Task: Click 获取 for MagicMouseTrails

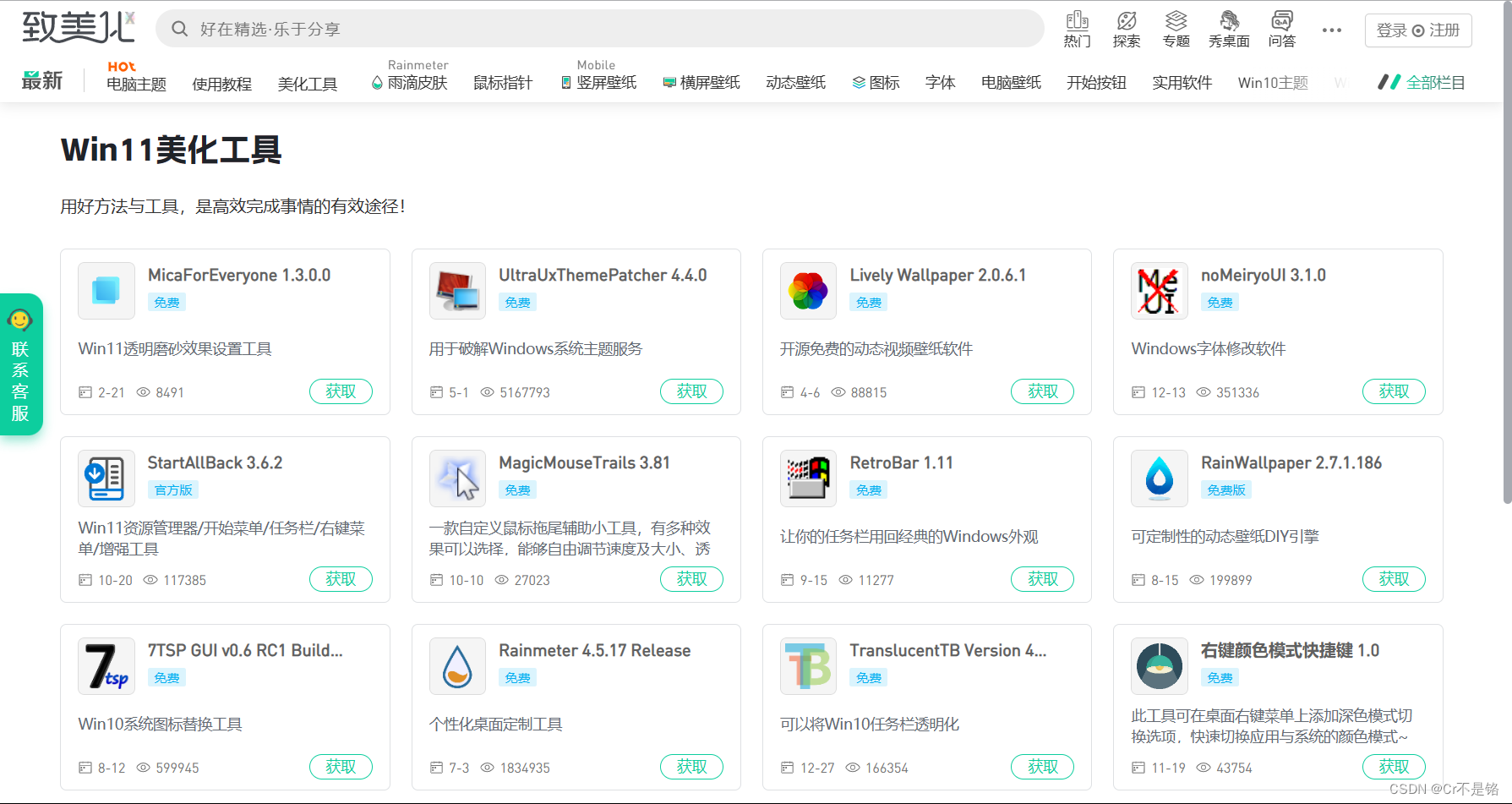Action: click(691, 579)
